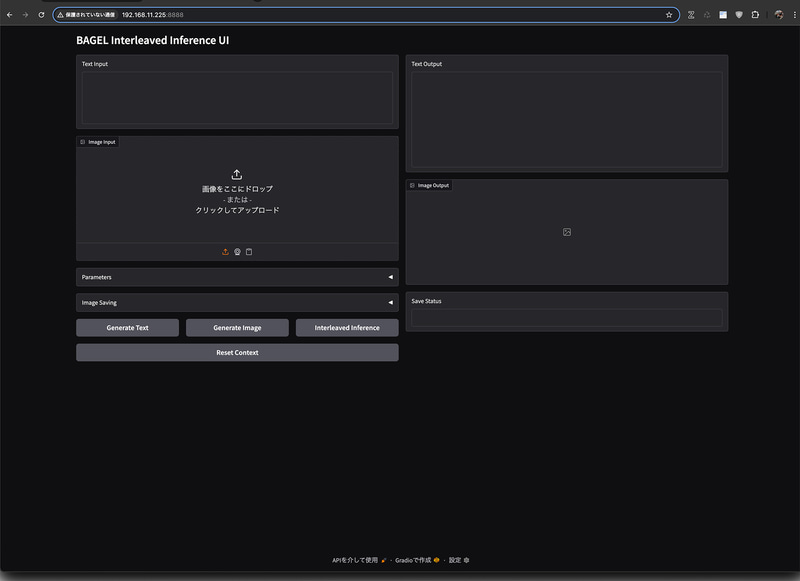Open the 'Gradioで作成' footer link
This screenshot has height=581, width=800.
[417, 560]
